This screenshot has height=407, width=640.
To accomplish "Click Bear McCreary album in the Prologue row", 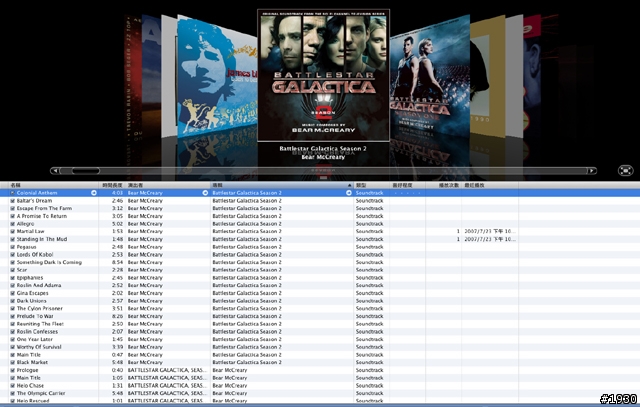I will 230,370.
